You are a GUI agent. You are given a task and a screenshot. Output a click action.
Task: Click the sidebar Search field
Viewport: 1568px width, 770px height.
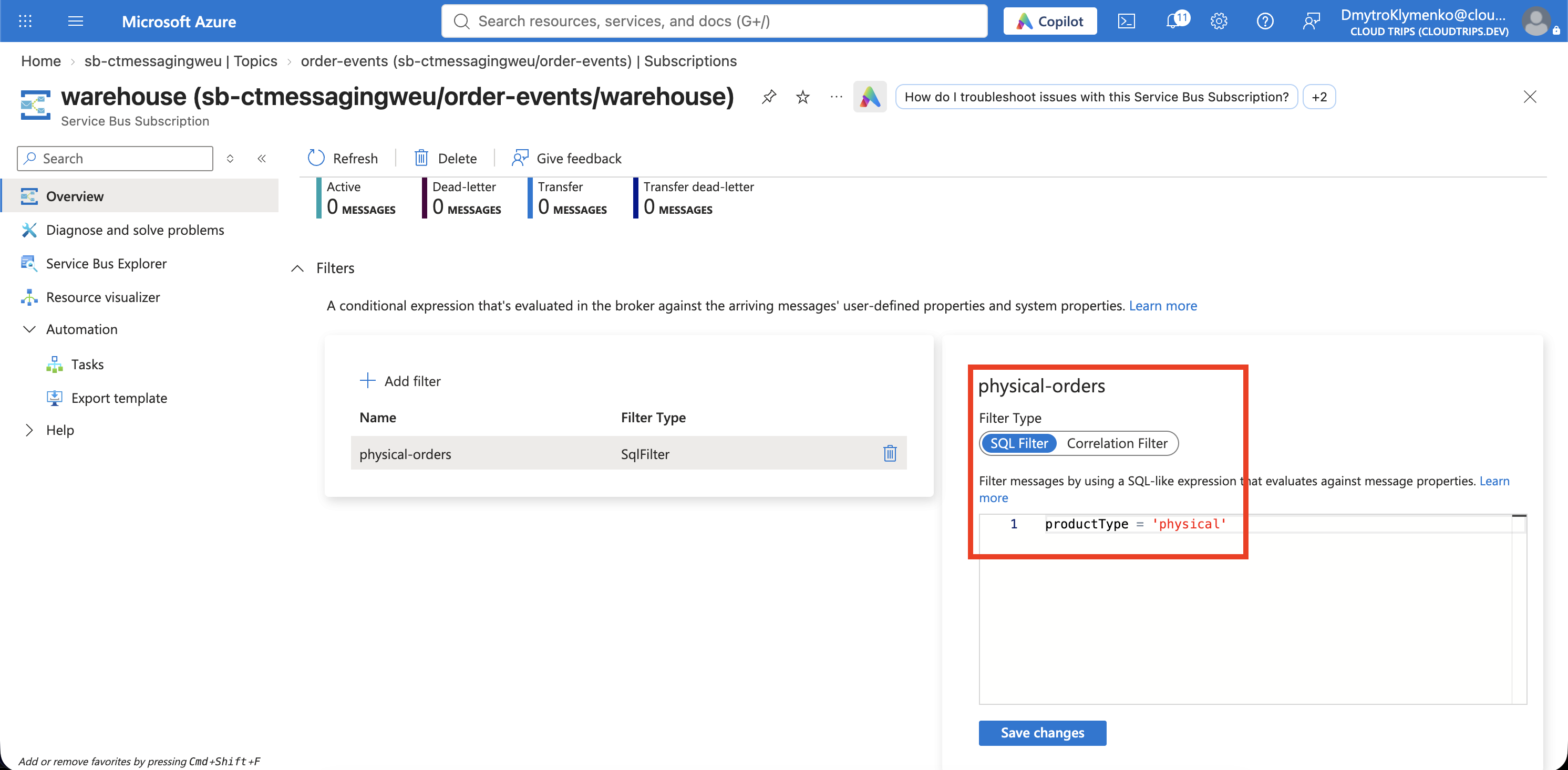pos(115,159)
